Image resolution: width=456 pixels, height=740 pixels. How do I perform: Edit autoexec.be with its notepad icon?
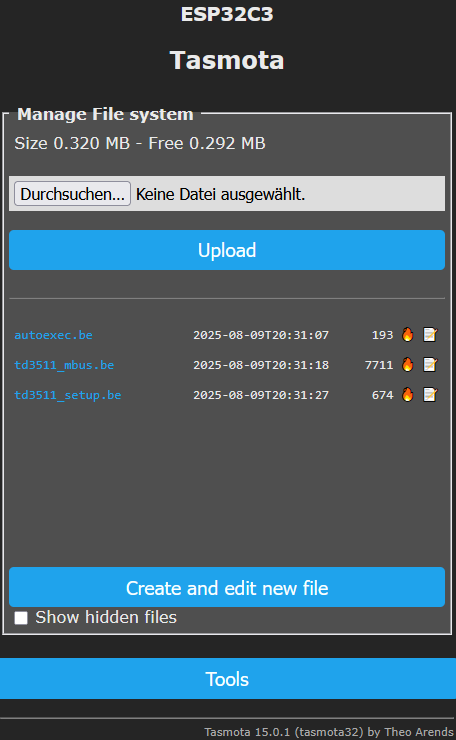430,335
